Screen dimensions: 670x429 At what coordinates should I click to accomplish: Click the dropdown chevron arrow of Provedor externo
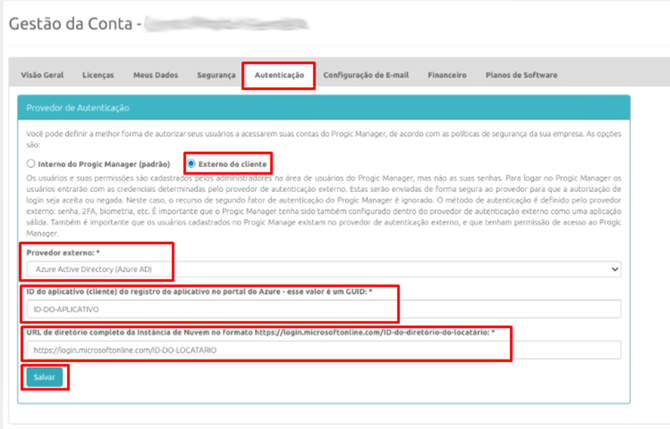614,269
